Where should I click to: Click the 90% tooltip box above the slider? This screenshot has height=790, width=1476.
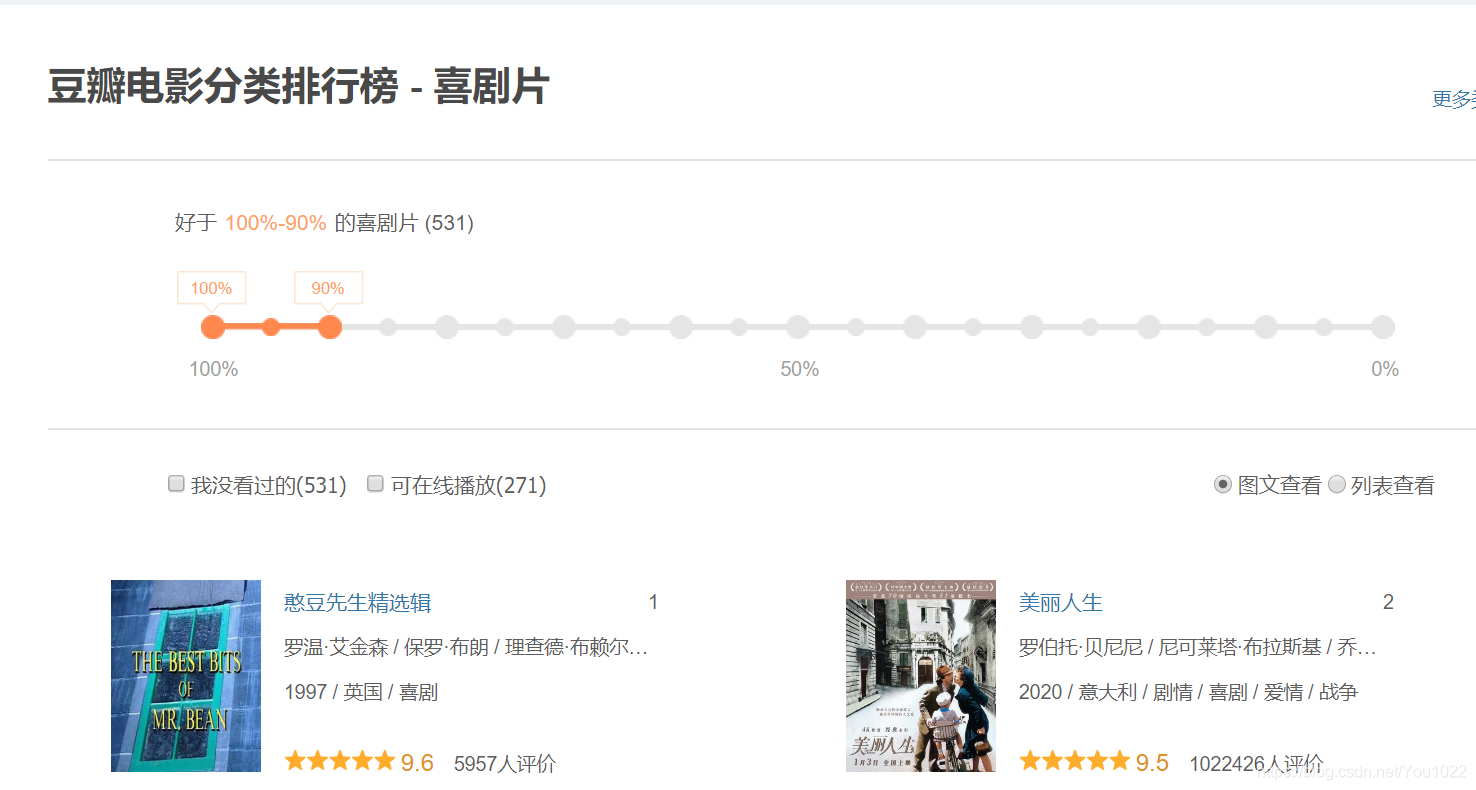coord(328,288)
